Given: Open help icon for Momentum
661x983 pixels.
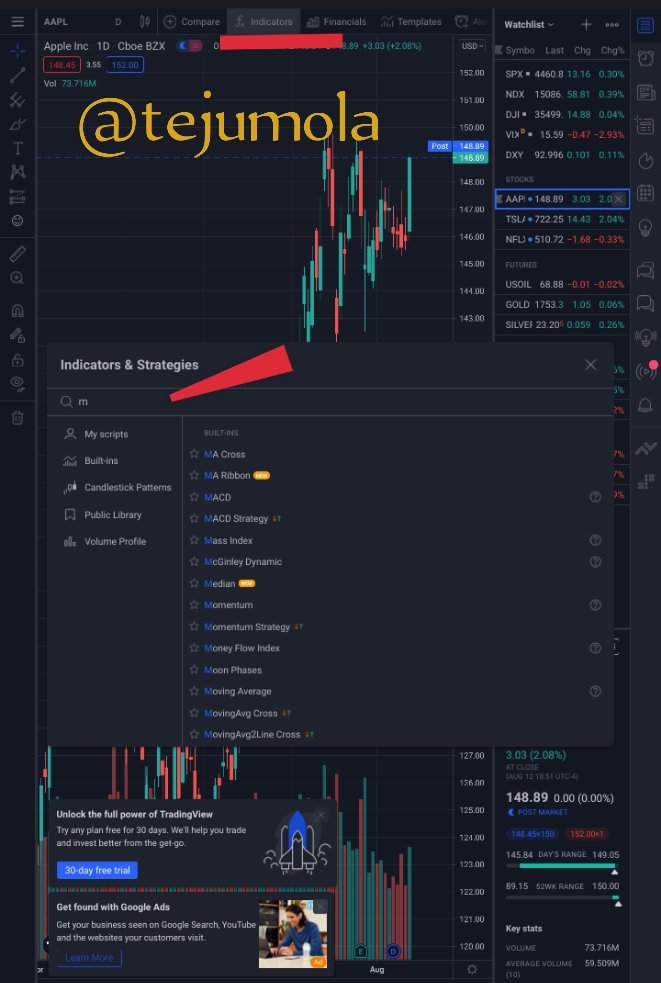Looking at the screenshot, I should pyautogui.click(x=596, y=605).
